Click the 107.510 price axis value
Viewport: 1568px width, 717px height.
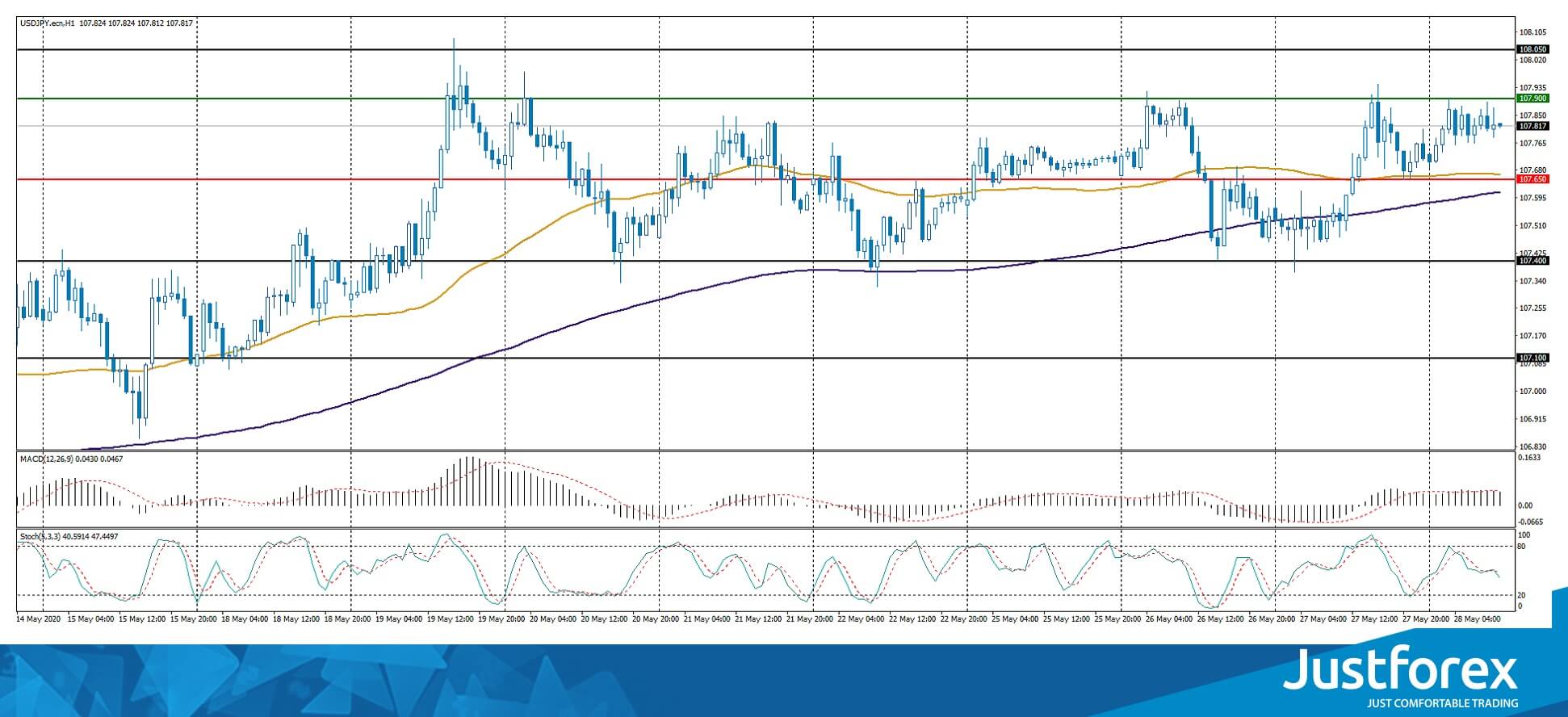coord(1532,226)
